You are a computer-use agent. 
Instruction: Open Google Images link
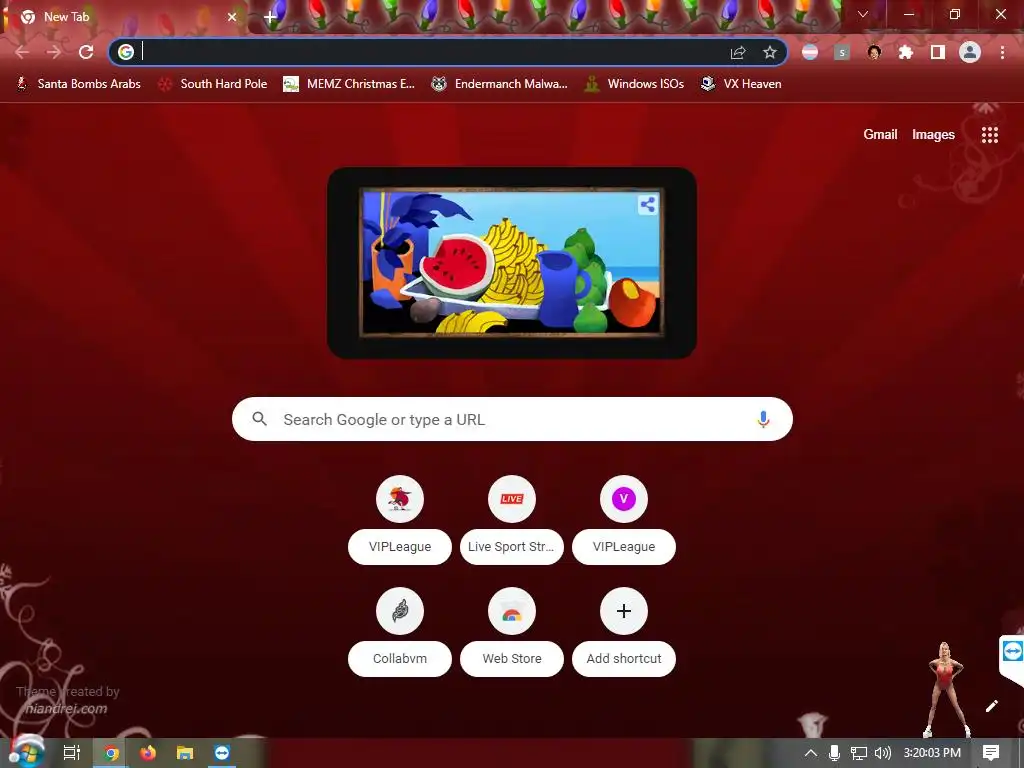933,135
